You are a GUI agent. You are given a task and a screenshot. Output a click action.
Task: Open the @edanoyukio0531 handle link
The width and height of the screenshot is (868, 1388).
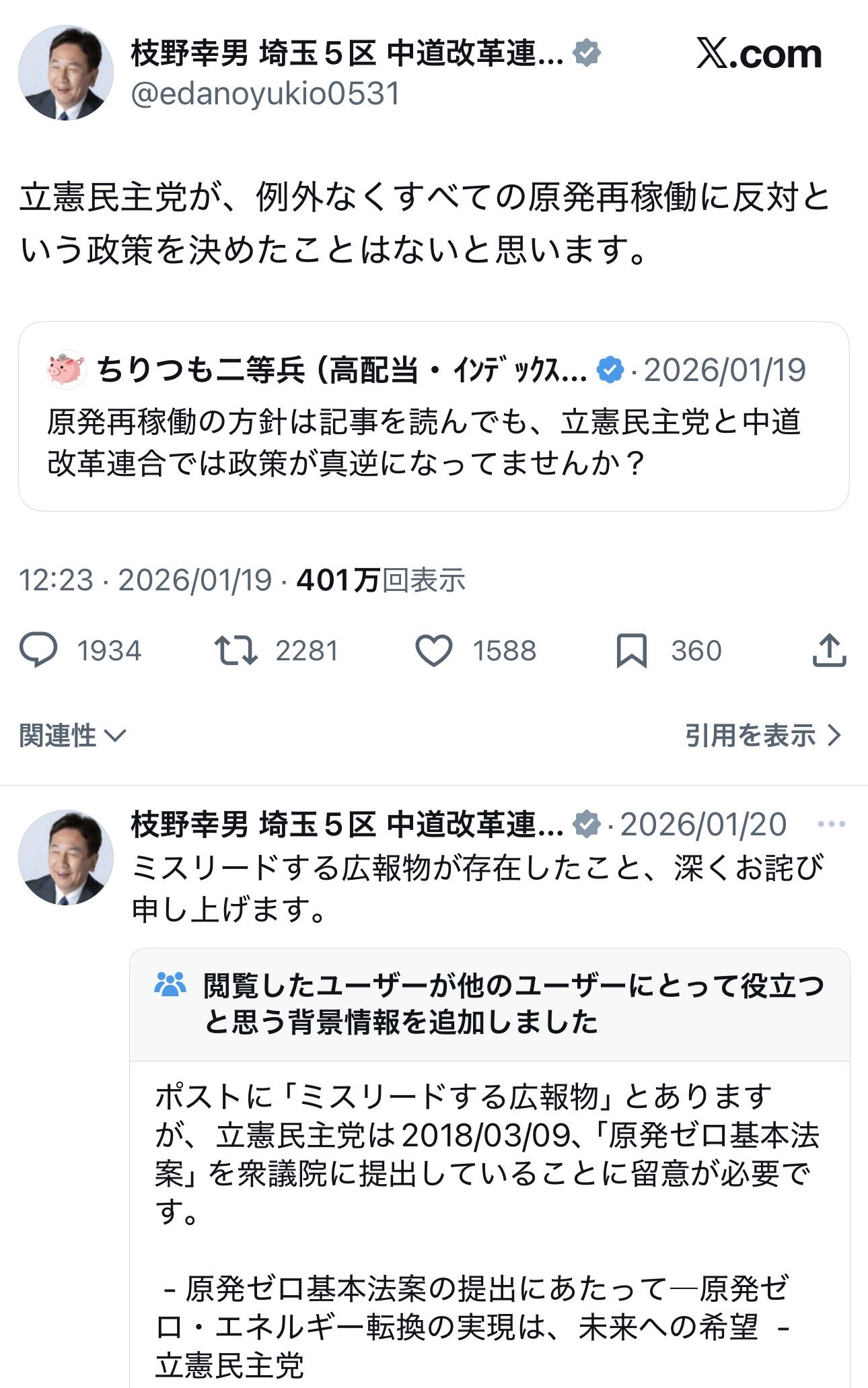pos(266,94)
